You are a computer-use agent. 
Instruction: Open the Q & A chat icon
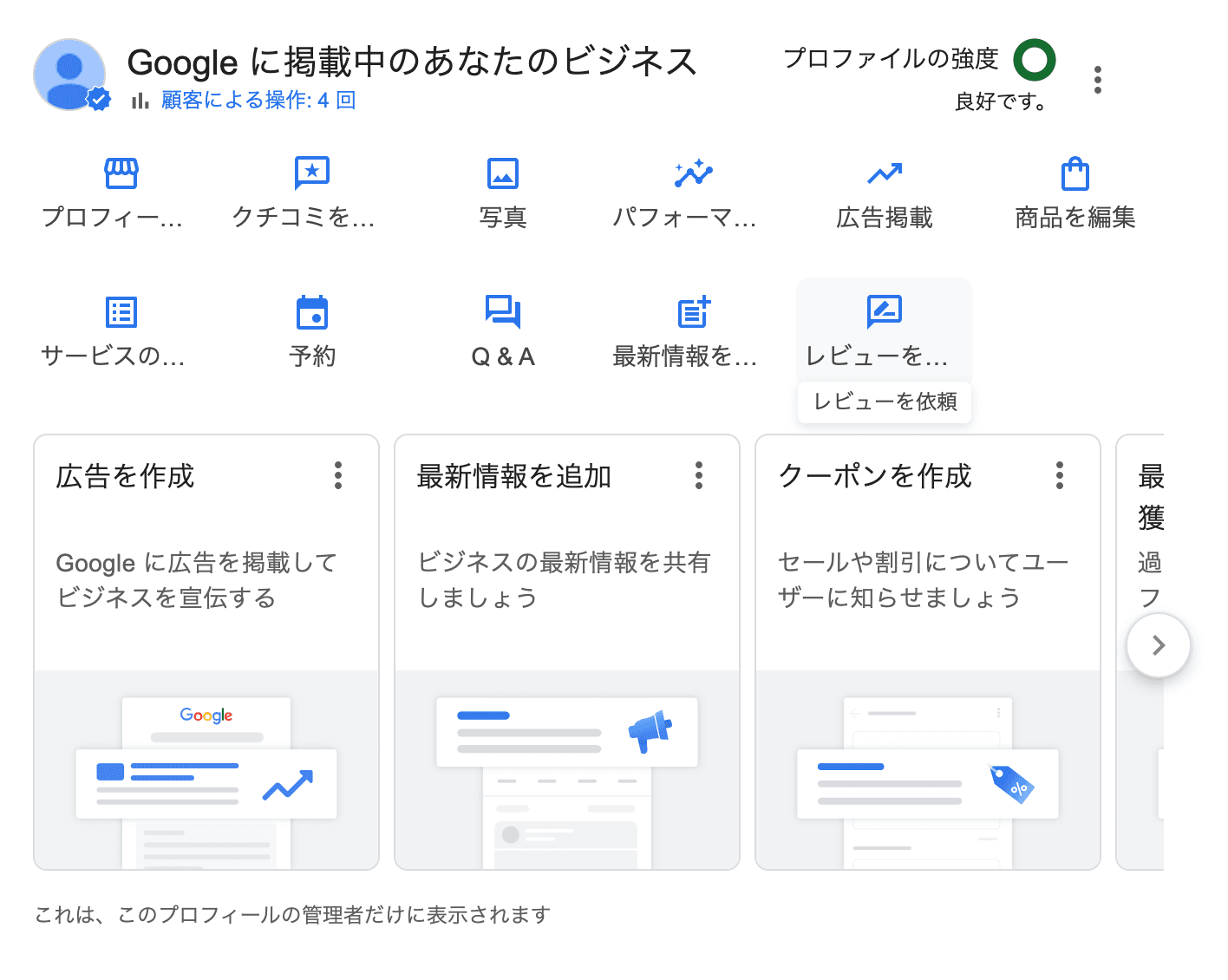coord(503,312)
